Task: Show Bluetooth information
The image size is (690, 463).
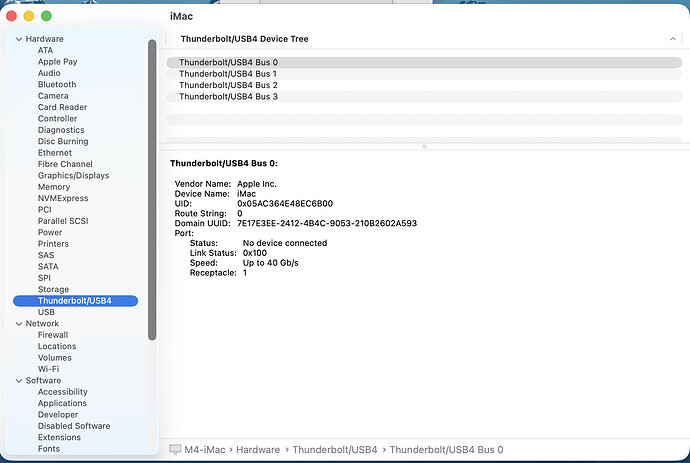Action: click(x=57, y=85)
